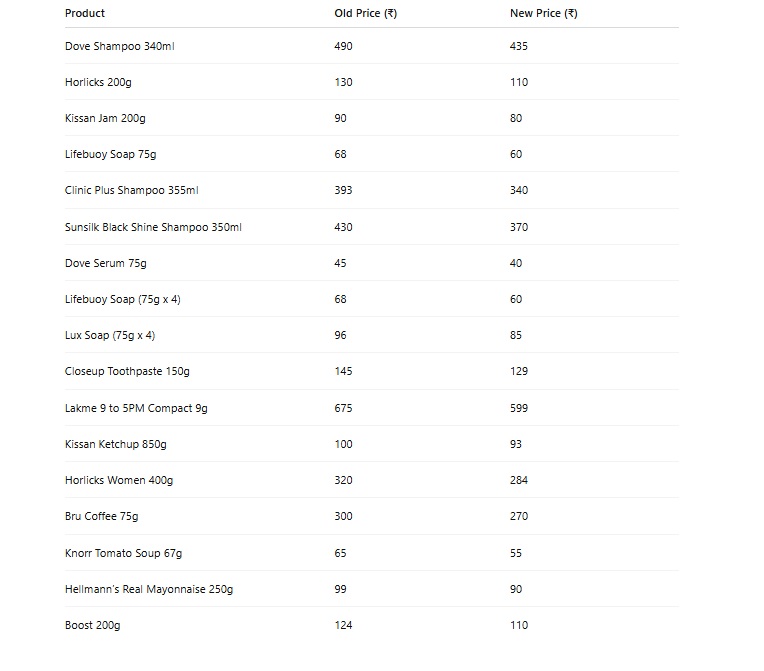Click the Boost 200g product name
This screenshot has width=764, height=671.
pyautogui.click(x=92, y=625)
